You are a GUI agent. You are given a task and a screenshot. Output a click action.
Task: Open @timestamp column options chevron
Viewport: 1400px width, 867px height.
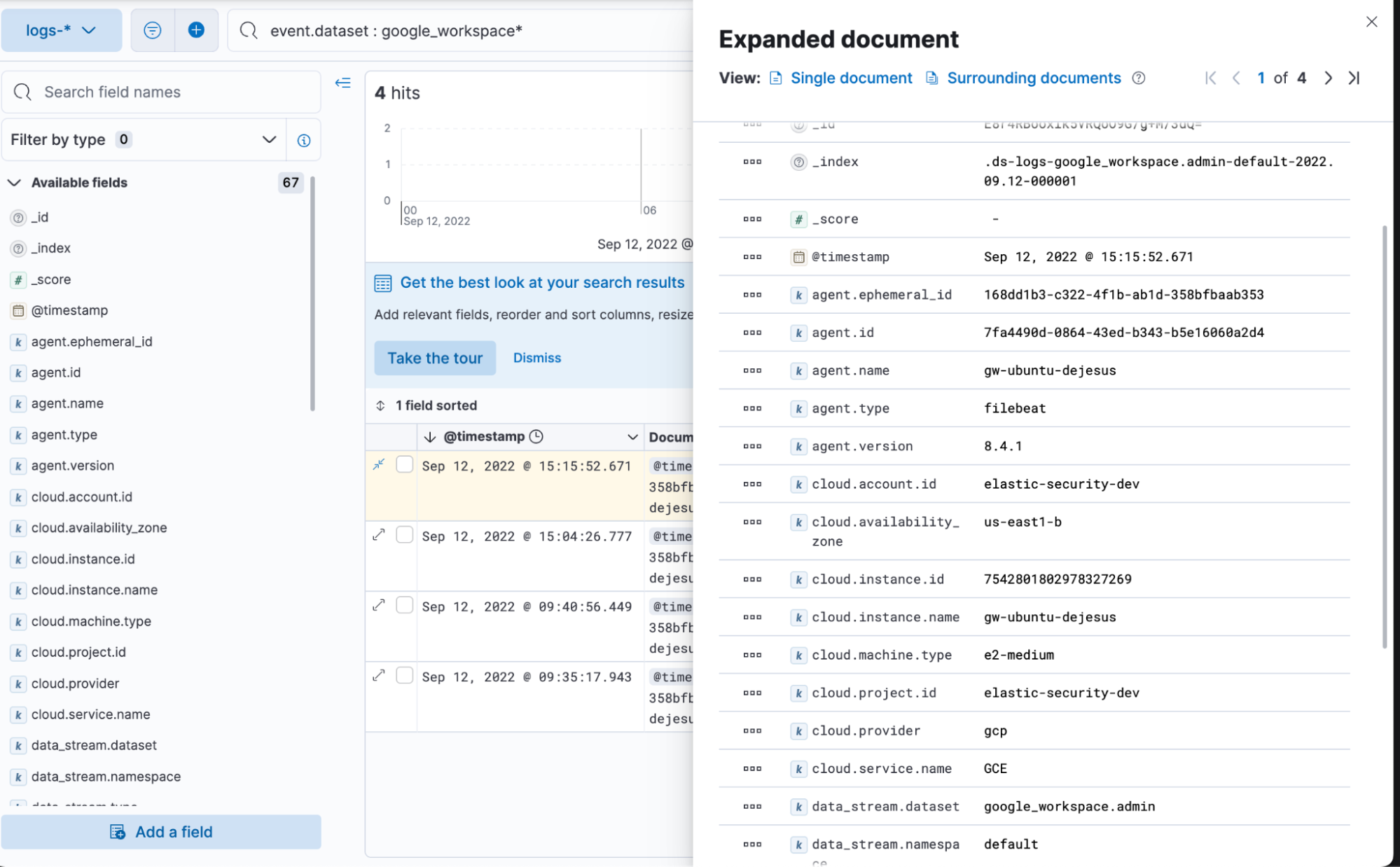(632, 437)
